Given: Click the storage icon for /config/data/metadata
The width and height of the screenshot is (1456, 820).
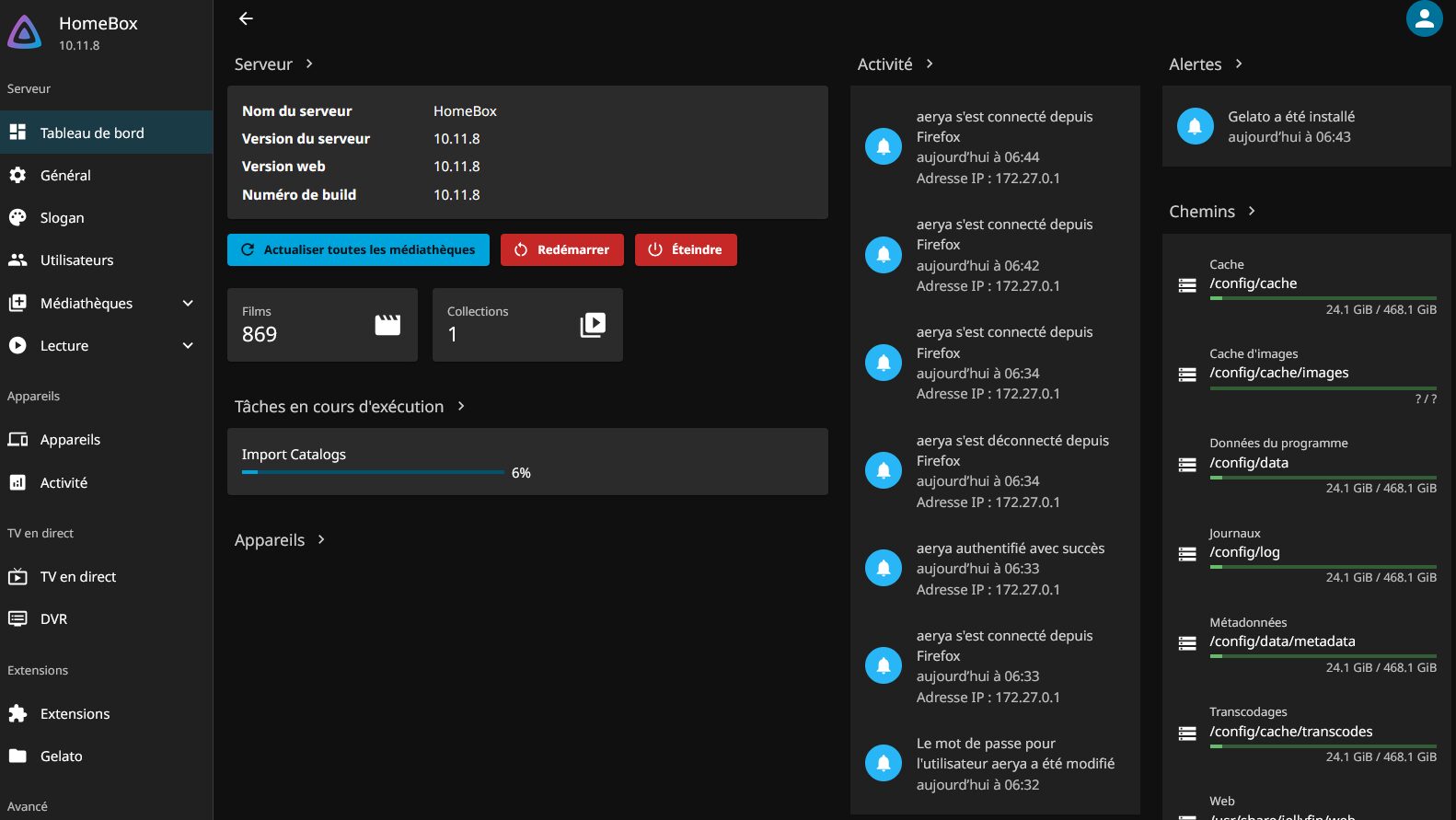Looking at the screenshot, I should (x=1187, y=643).
